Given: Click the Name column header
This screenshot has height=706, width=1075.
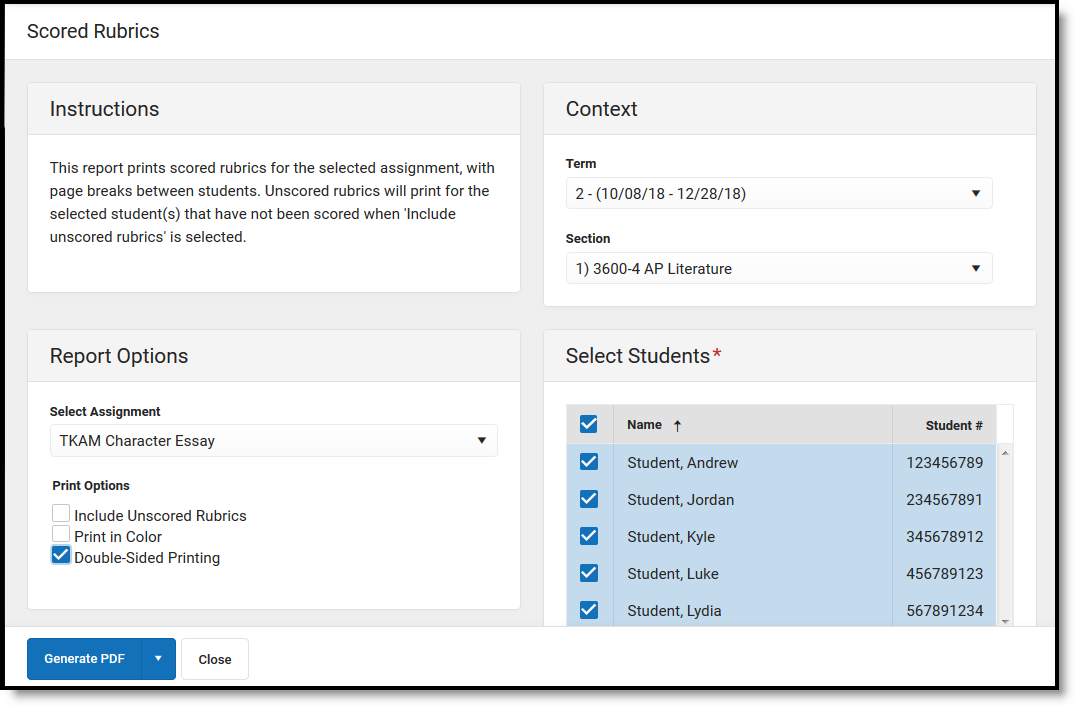Looking at the screenshot, I should click(644, 425).
